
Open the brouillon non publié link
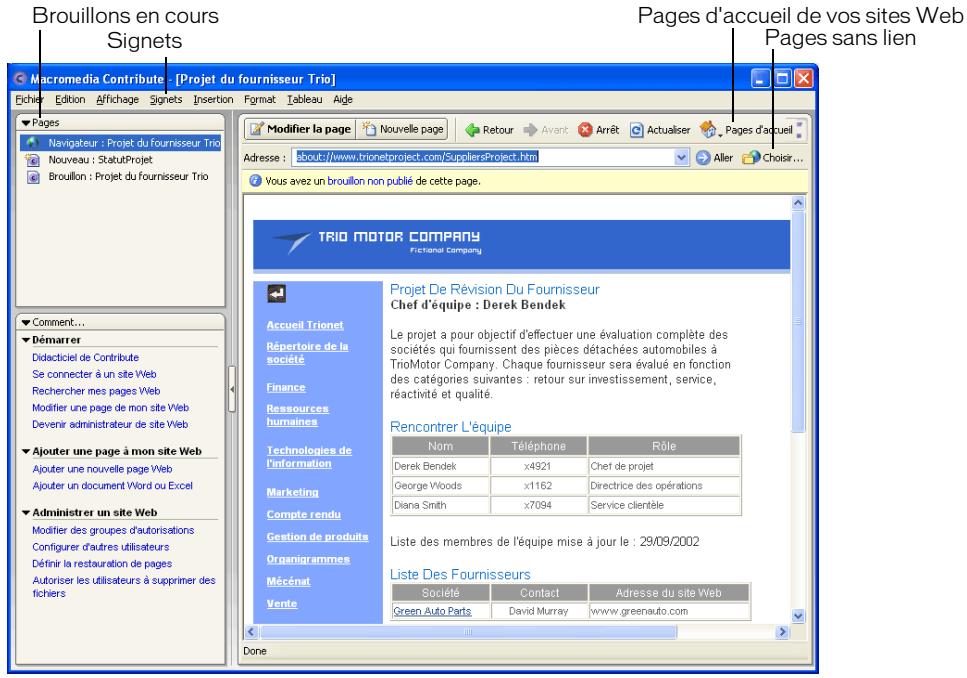point(370,181)
